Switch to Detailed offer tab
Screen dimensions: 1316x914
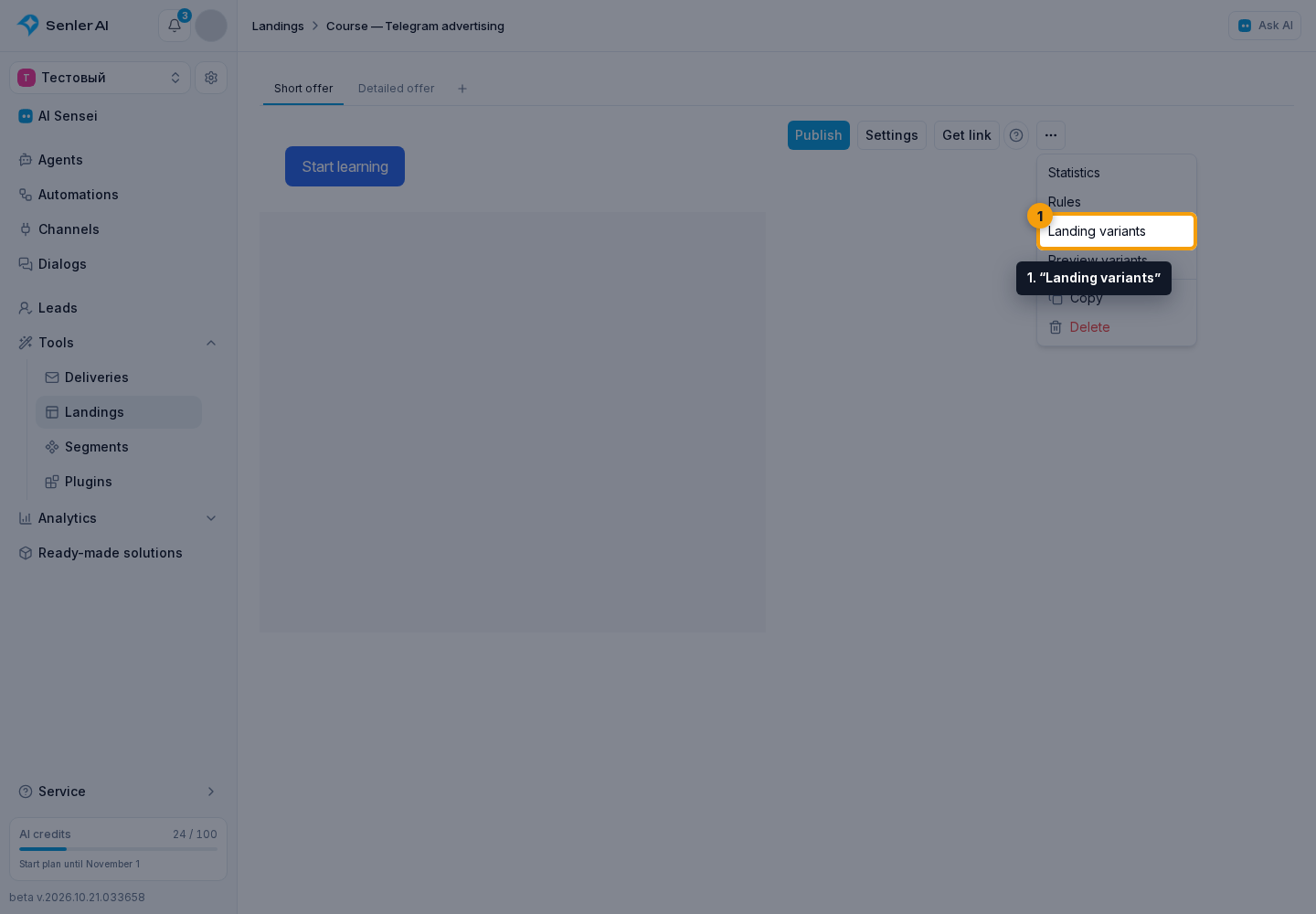(397, 89)
